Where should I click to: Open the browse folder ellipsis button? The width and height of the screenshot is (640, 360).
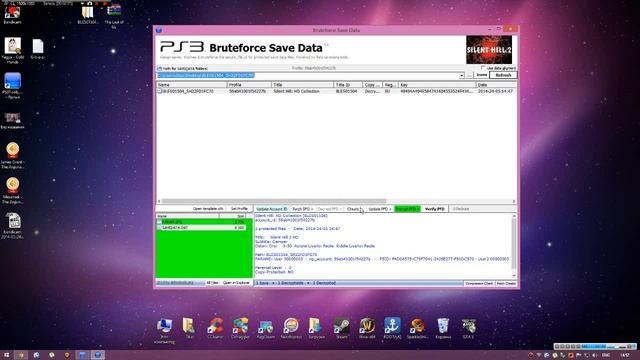point(469,76)
